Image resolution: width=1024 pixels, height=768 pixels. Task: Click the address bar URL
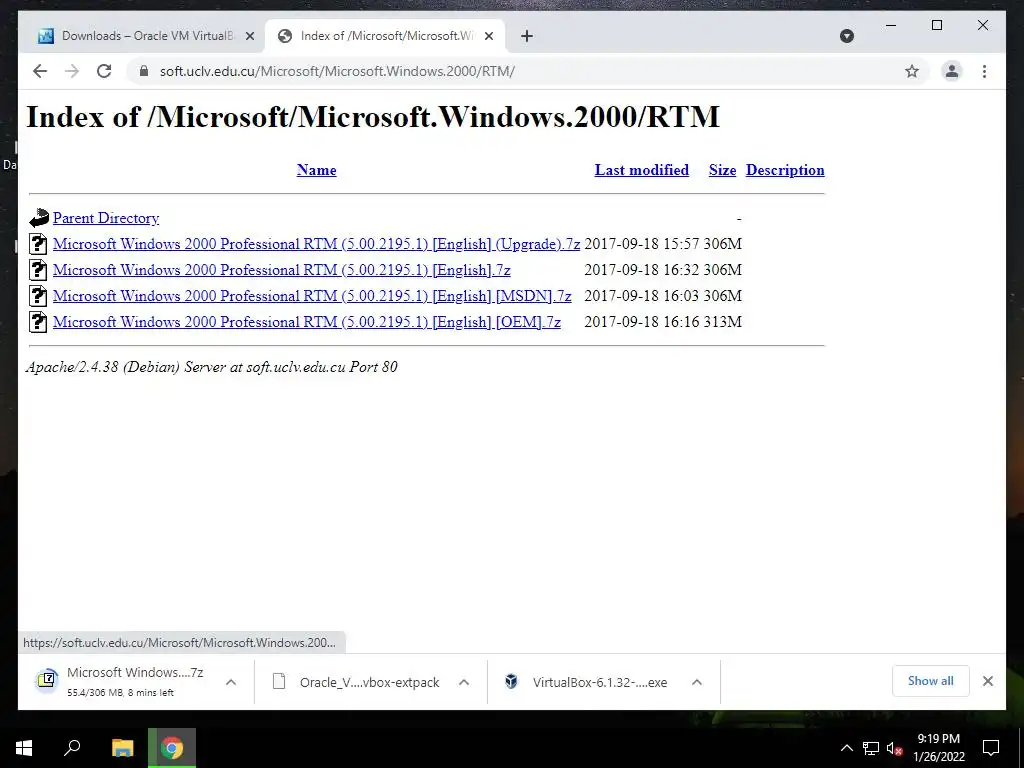[x=337, y=71]
